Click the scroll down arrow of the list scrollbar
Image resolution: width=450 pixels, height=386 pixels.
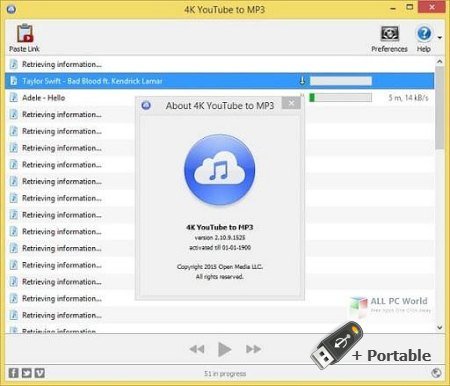pyautogui.click(x=440, y=328)
